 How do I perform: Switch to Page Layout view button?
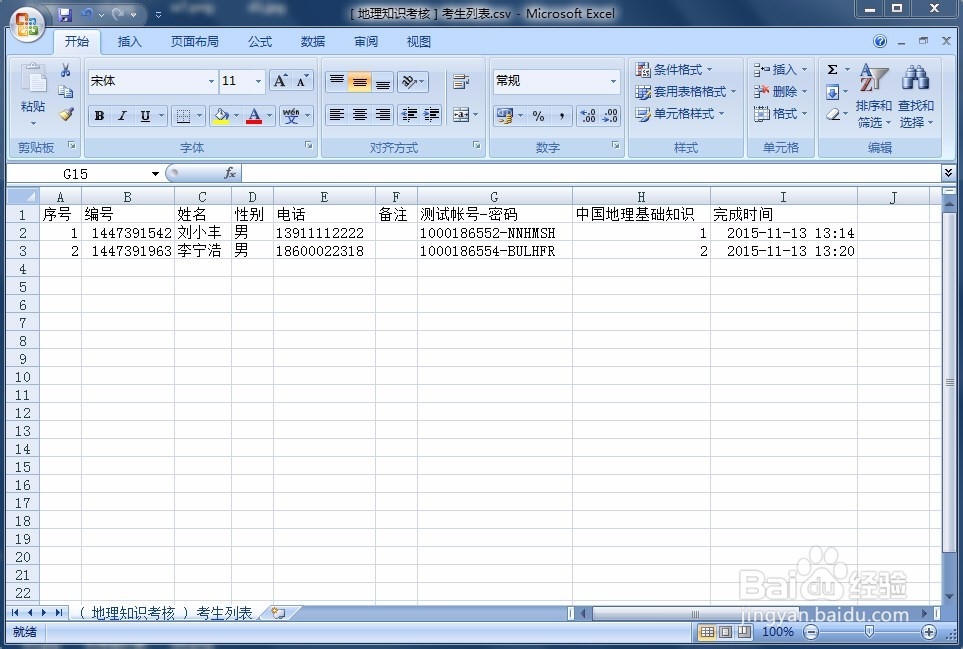725,632
